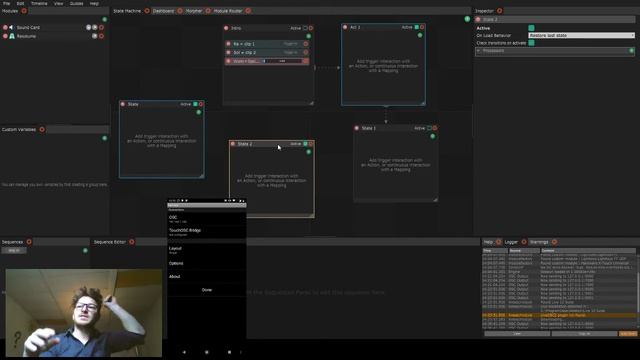Remove the Resolume module
Screen dimensions: 640x360
(x=101, y=36)
